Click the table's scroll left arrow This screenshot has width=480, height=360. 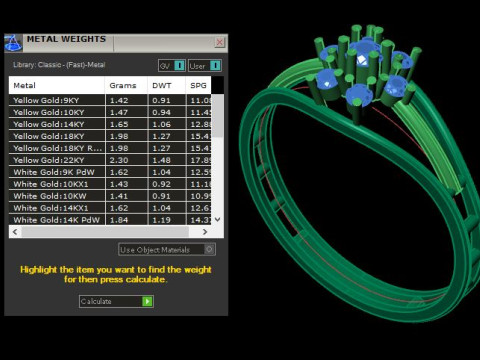(15, 232)
